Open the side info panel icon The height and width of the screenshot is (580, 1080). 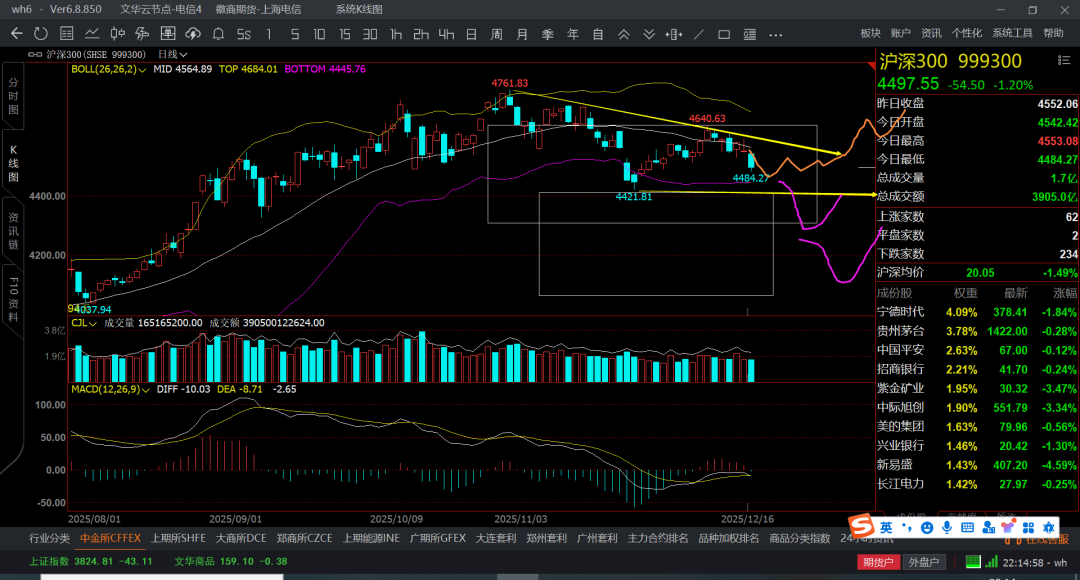click(x=749, y=34)
